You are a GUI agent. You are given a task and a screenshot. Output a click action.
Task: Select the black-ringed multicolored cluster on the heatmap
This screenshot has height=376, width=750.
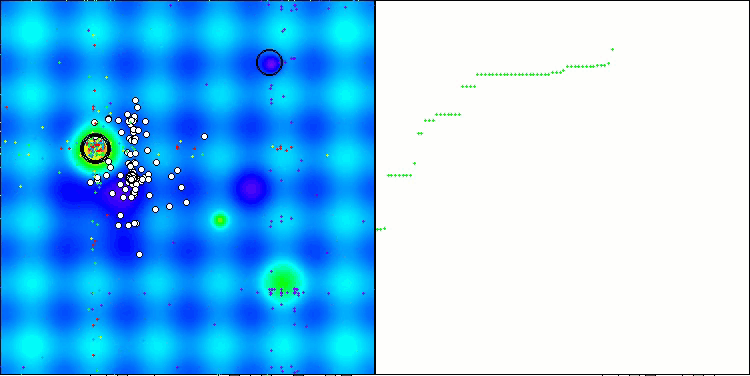point(96,148)
